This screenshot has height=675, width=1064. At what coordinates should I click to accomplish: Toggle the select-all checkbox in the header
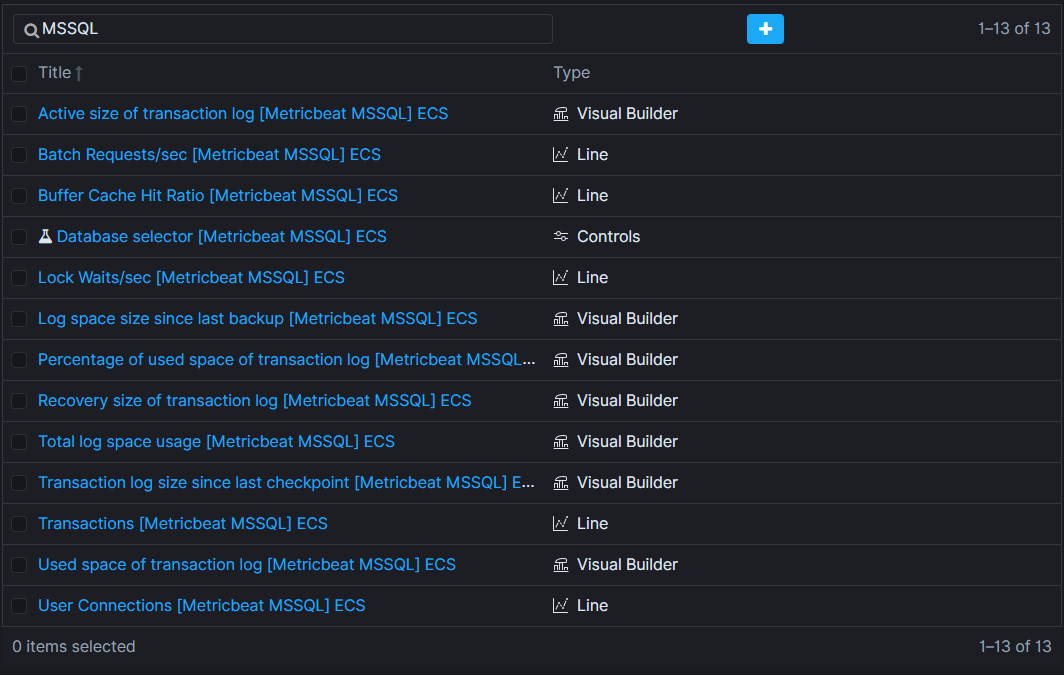tap(19, 73)
